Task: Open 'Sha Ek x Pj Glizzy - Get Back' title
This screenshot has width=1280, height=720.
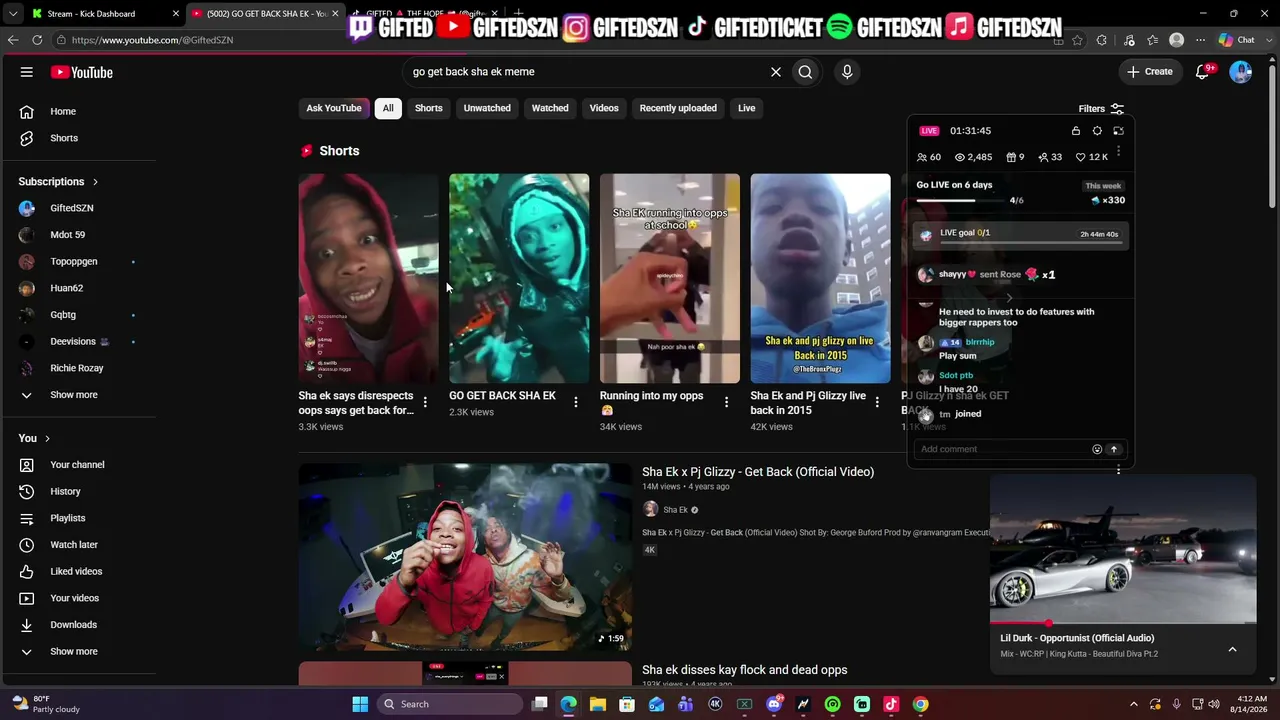Action: point(758,472)
